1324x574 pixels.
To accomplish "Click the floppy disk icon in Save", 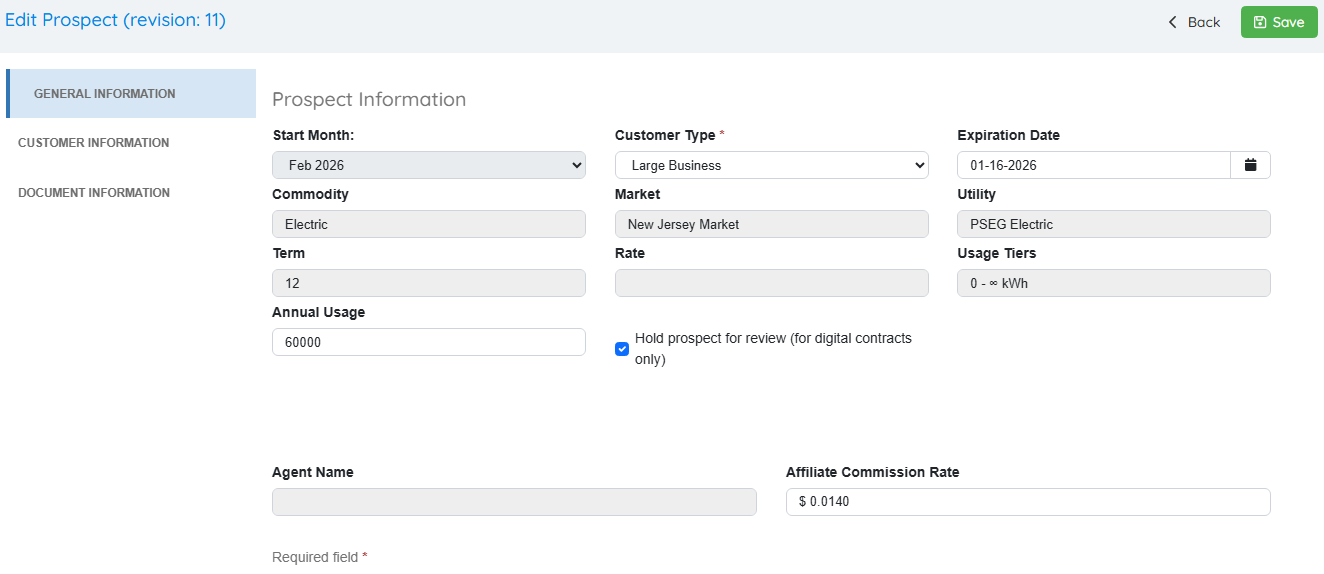I will coord(1260,22).
